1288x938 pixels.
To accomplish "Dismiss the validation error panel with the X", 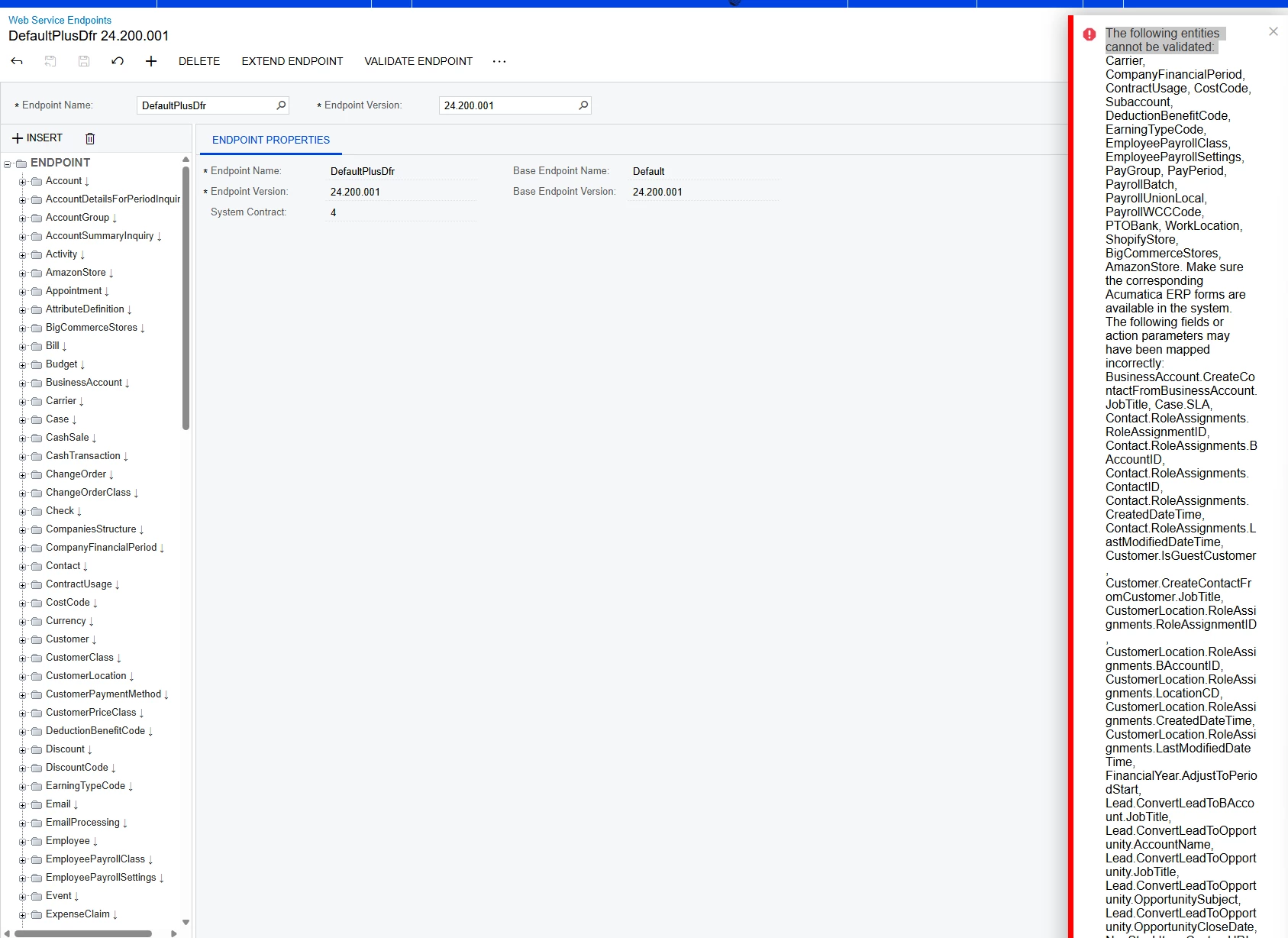I will (x=1273, y=31).
